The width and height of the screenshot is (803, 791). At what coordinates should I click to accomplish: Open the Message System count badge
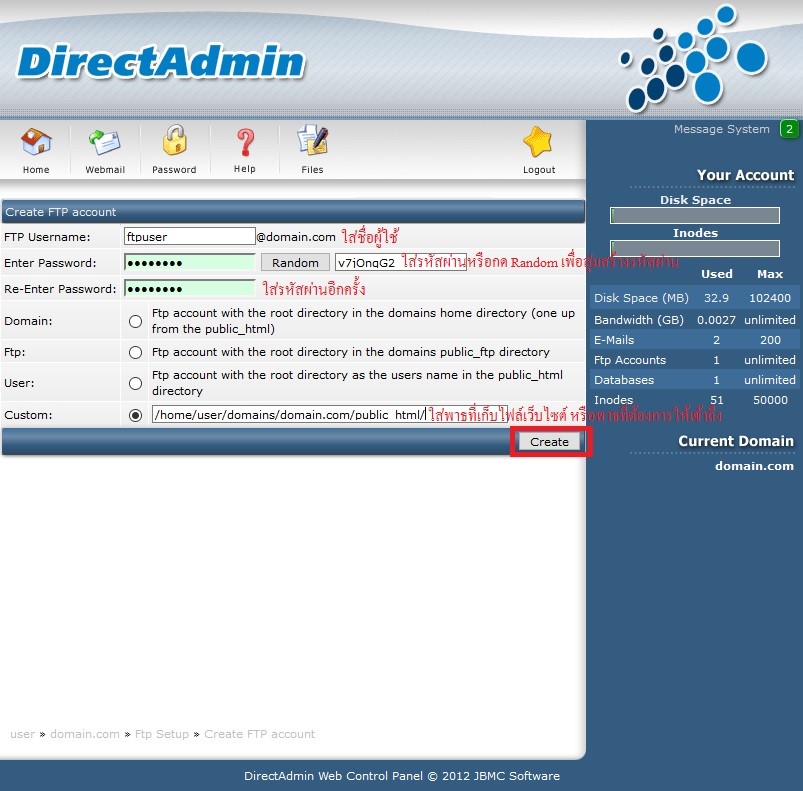789,129
